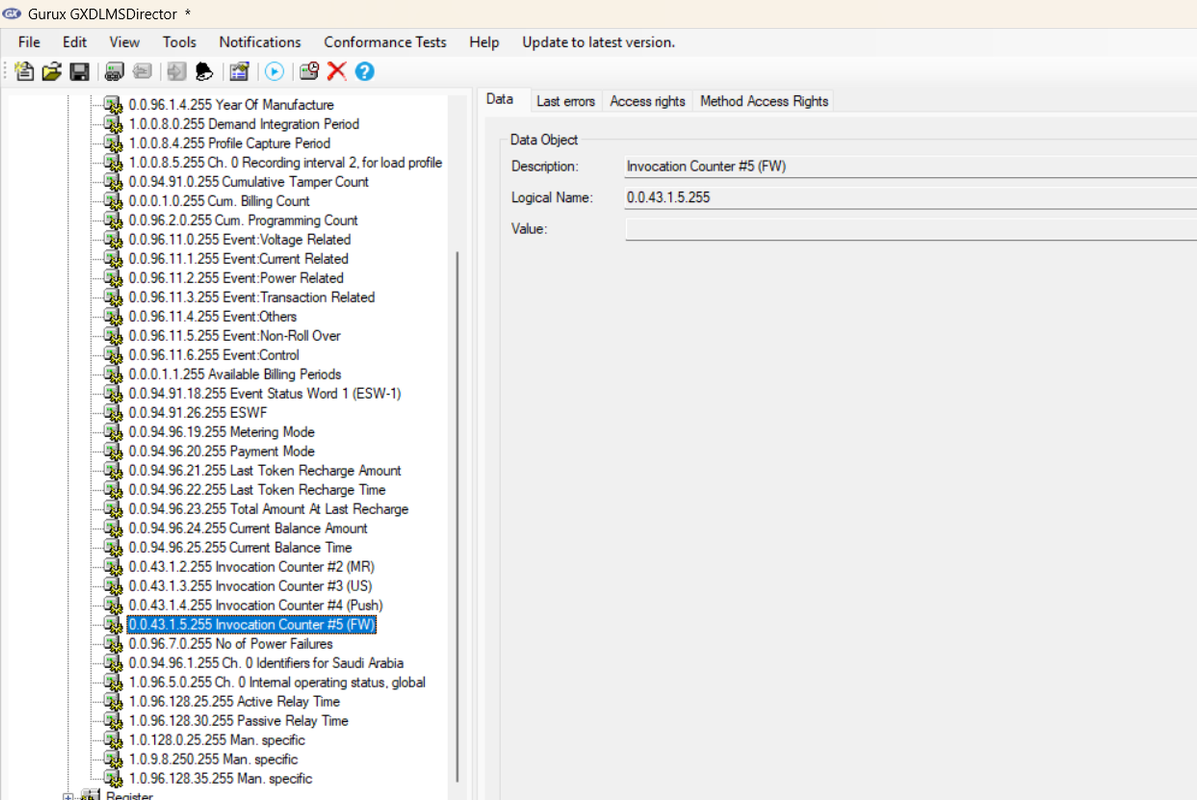This screenshot has height=800, width=1197.
Task: Select Available Billing Periods object
Action: pyautogui.click(x=235, y=374)
